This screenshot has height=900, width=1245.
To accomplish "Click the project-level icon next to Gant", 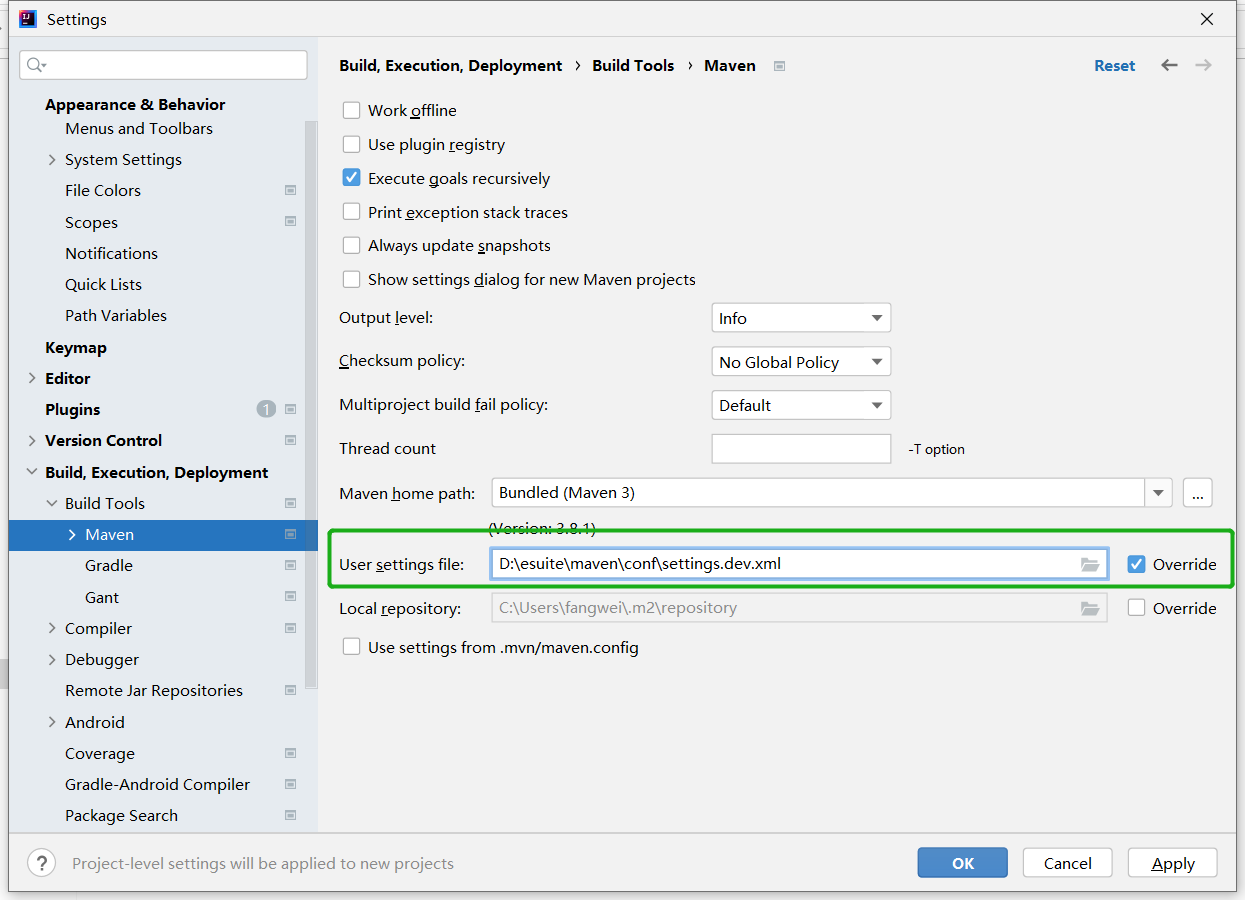I will coord(290,597).
